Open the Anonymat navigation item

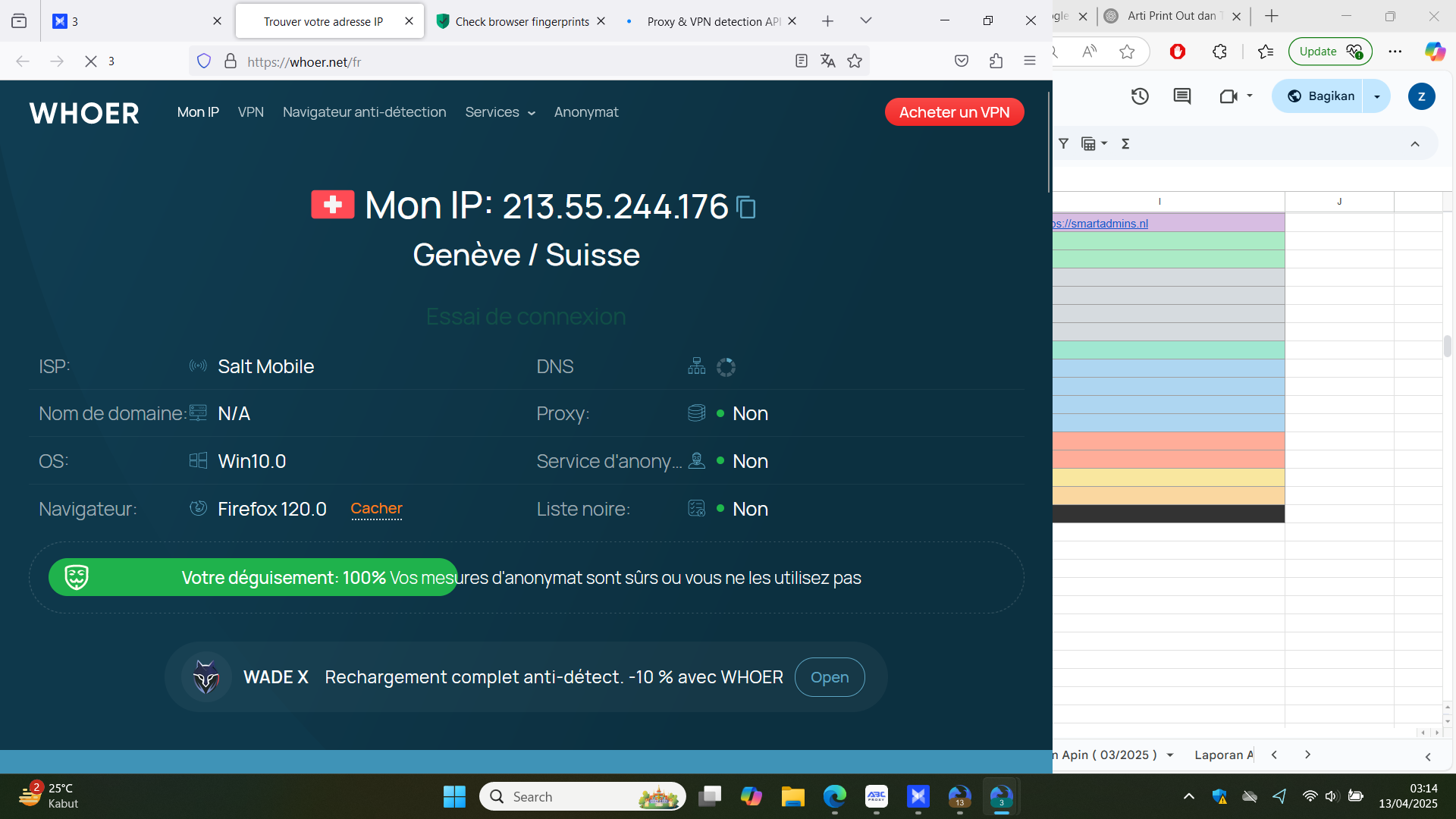586,112
